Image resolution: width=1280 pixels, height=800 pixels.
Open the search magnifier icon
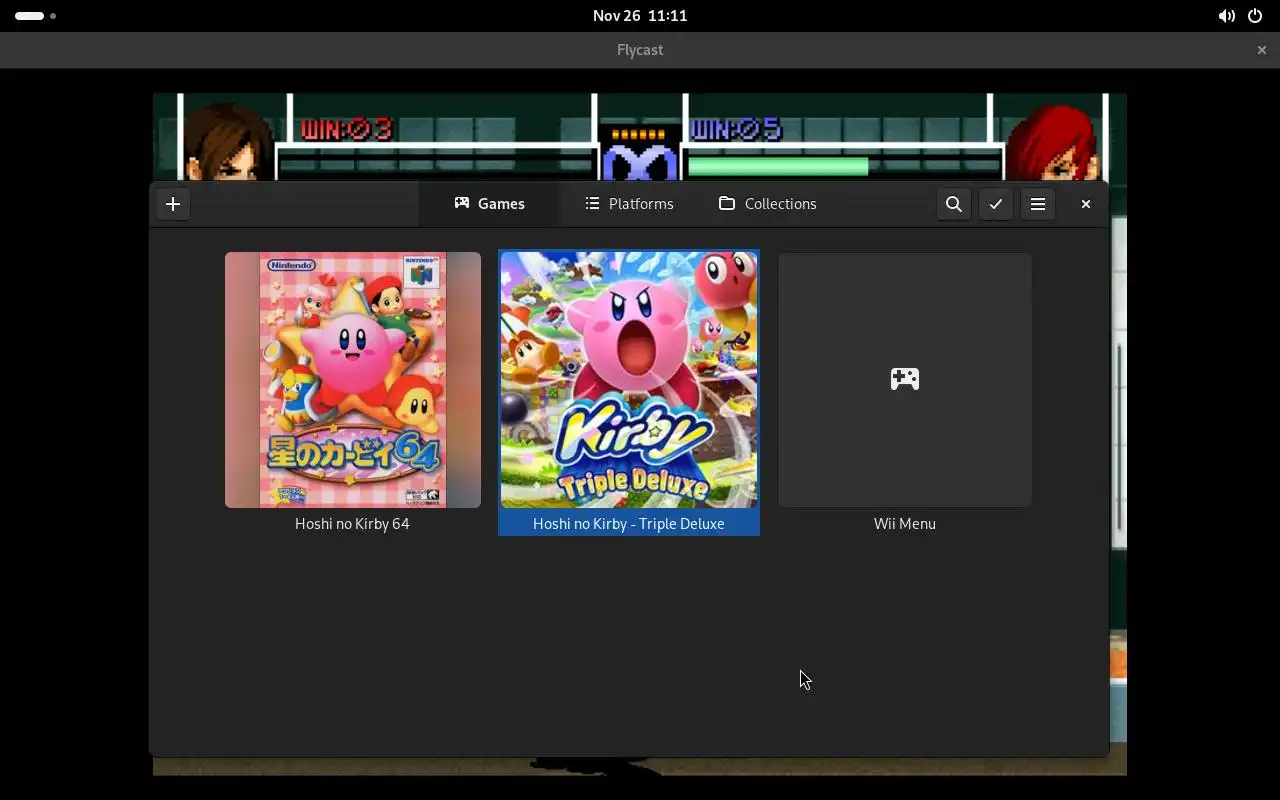pos(954,204)
